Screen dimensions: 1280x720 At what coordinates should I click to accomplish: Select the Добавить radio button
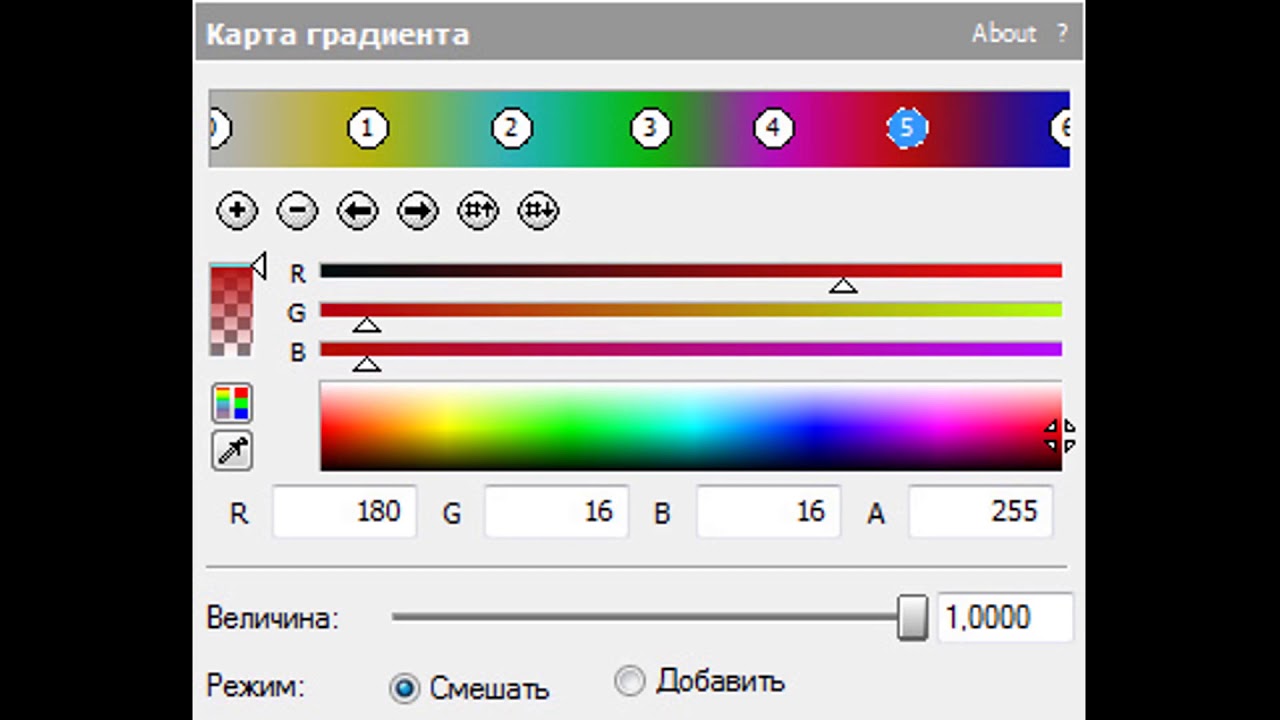click(x=630, y=681)
